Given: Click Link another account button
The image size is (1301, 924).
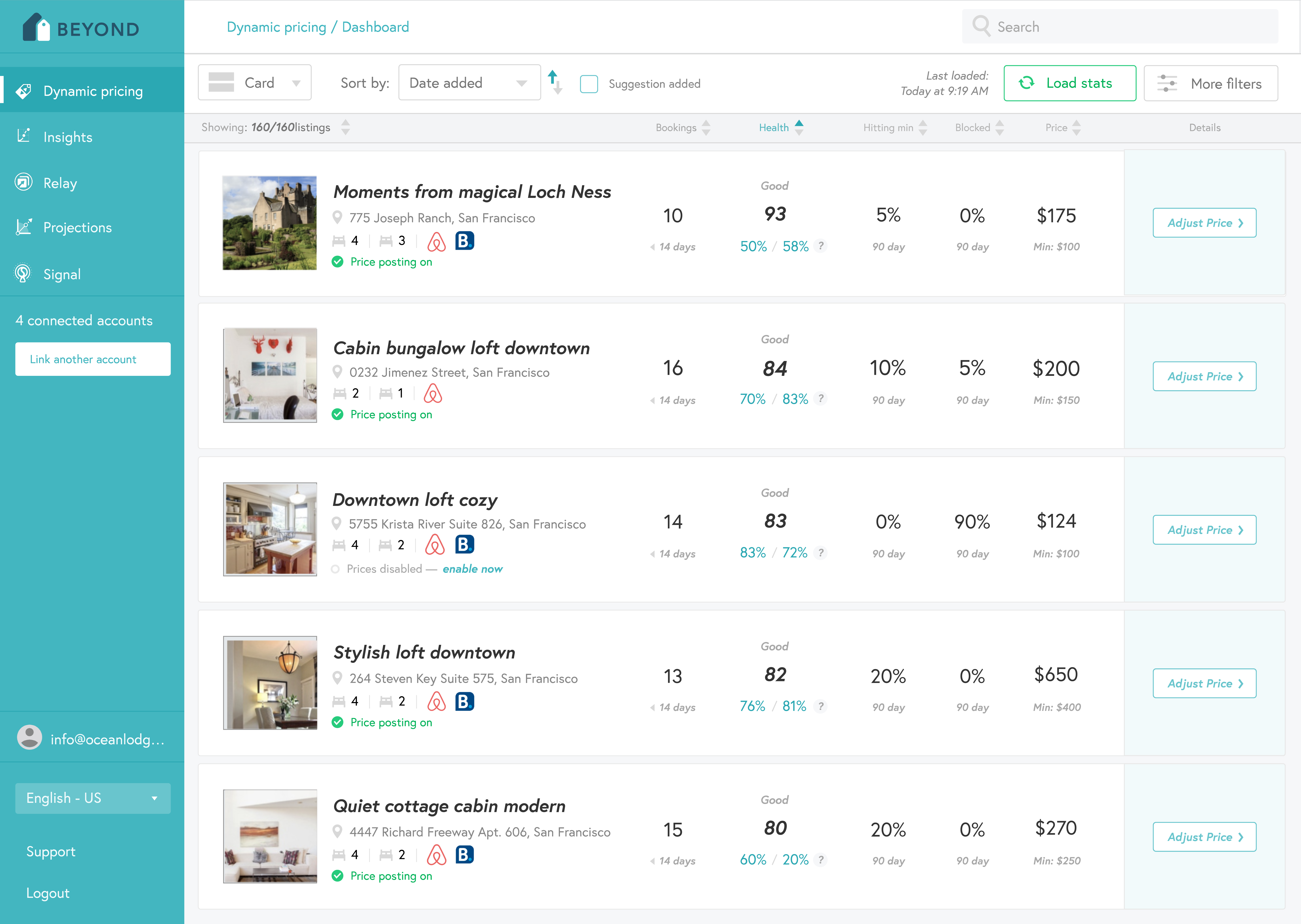Looking at the screenshot, I should tap(93, 359).
